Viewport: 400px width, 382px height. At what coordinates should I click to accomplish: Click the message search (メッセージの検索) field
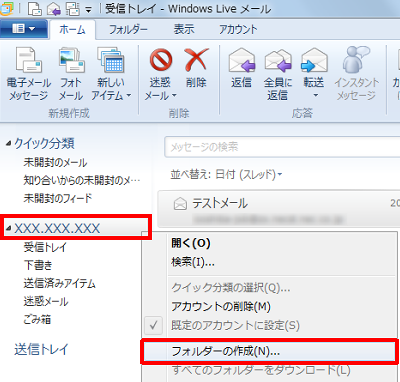pos(282,147)
